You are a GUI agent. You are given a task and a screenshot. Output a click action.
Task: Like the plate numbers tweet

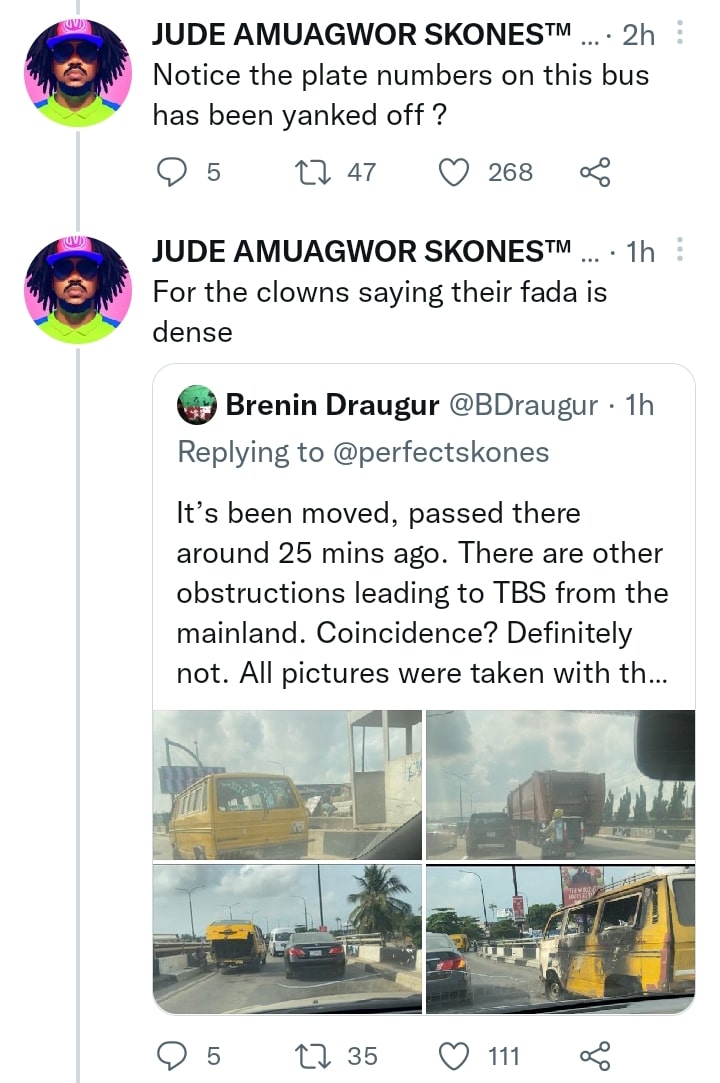(x=456, y=172)
